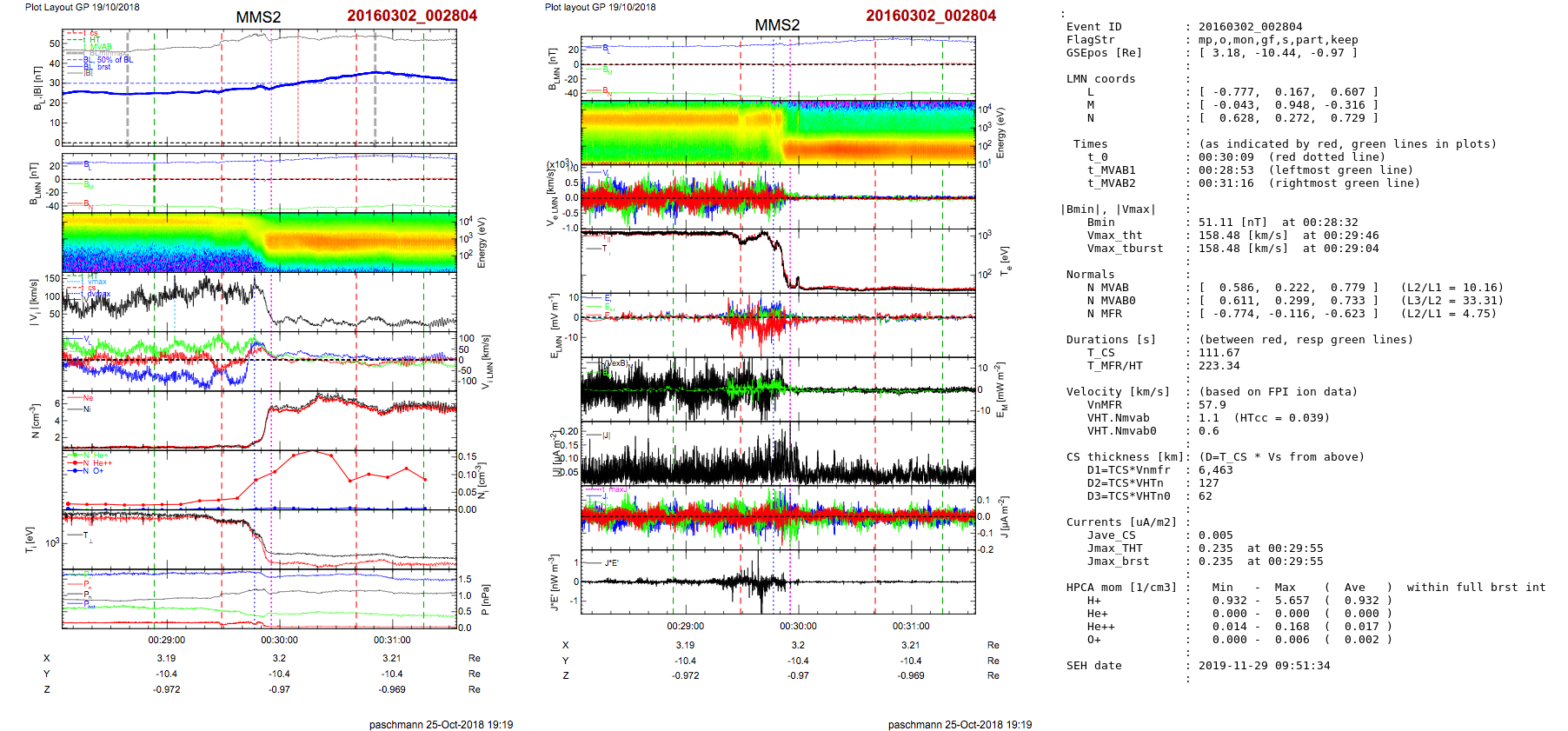Click the Jave_CS value '0.005'
Viewport: 1568px width, 731px height.
[x=1215, y=535]
